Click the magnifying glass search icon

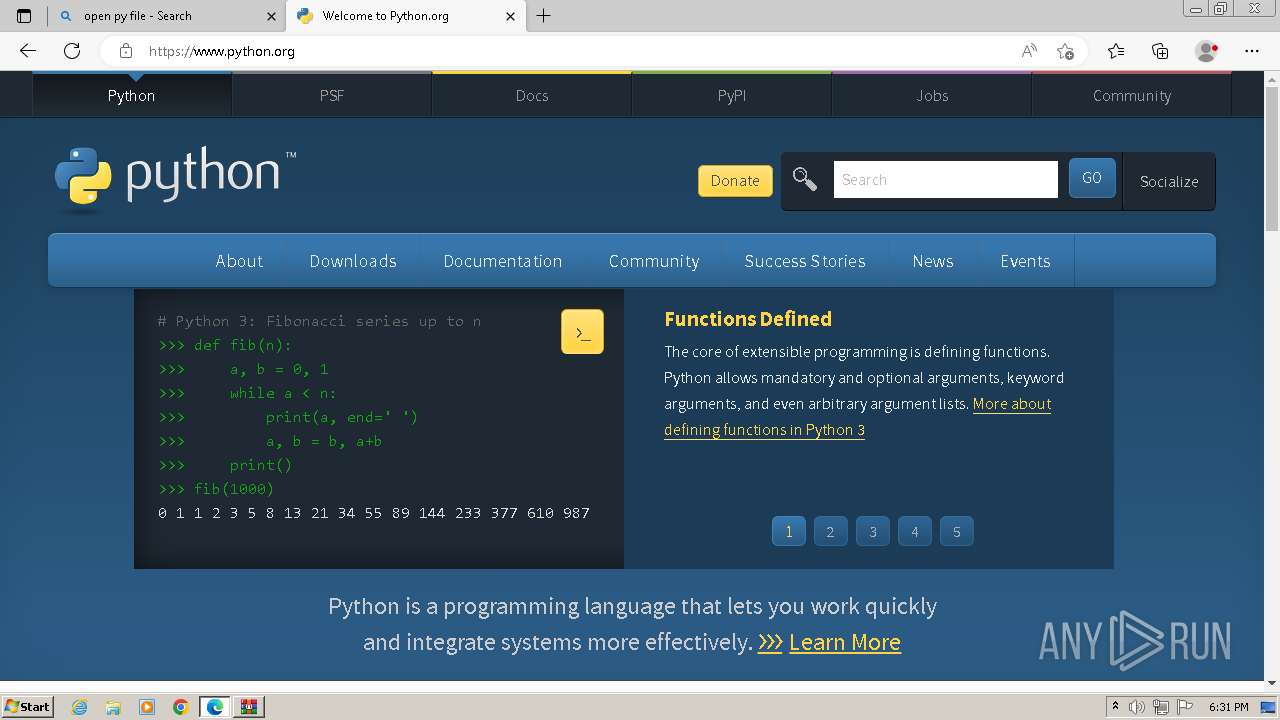click(805, 179)
